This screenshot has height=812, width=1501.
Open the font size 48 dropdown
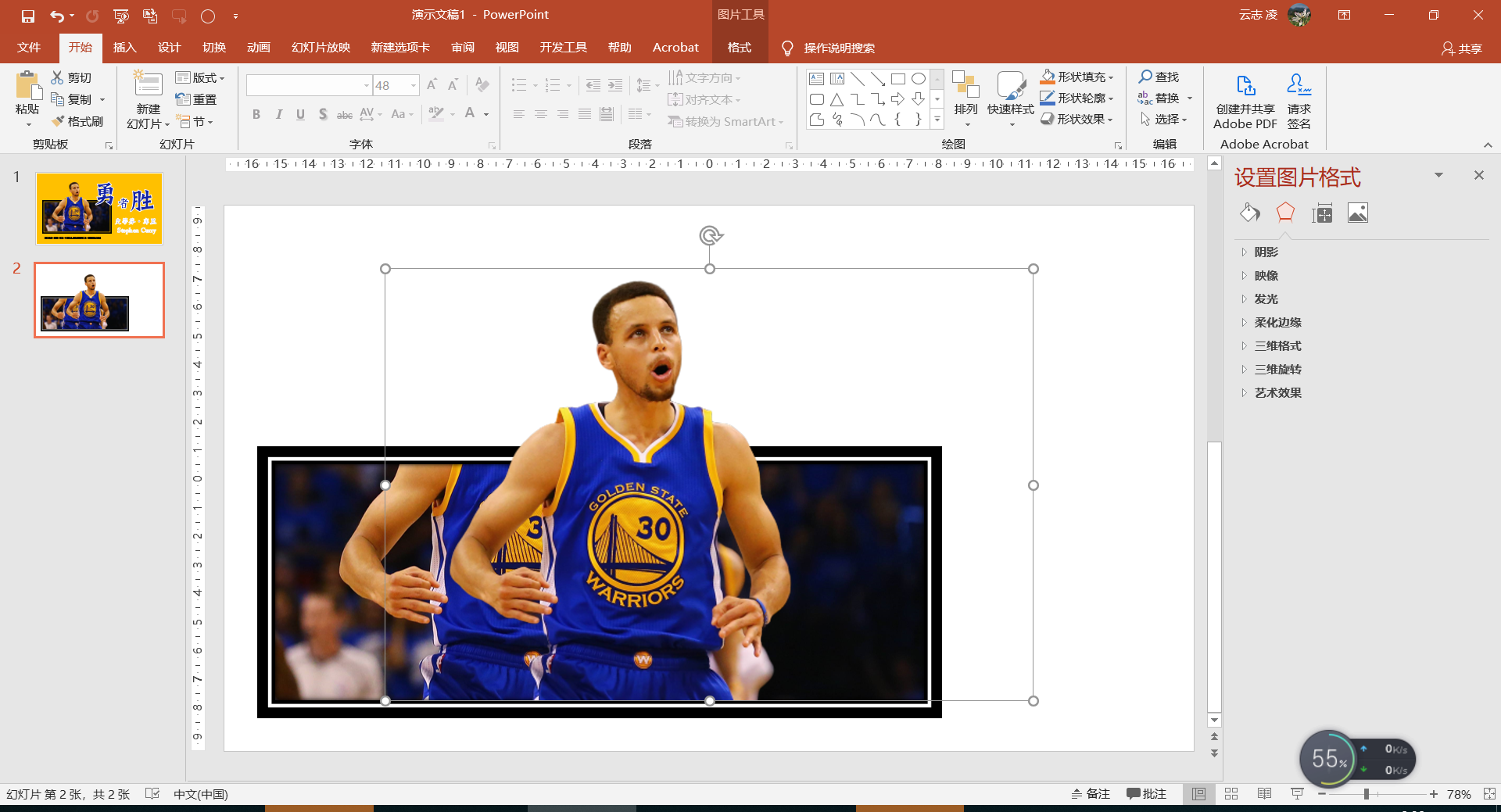click(x=414, y=85)
